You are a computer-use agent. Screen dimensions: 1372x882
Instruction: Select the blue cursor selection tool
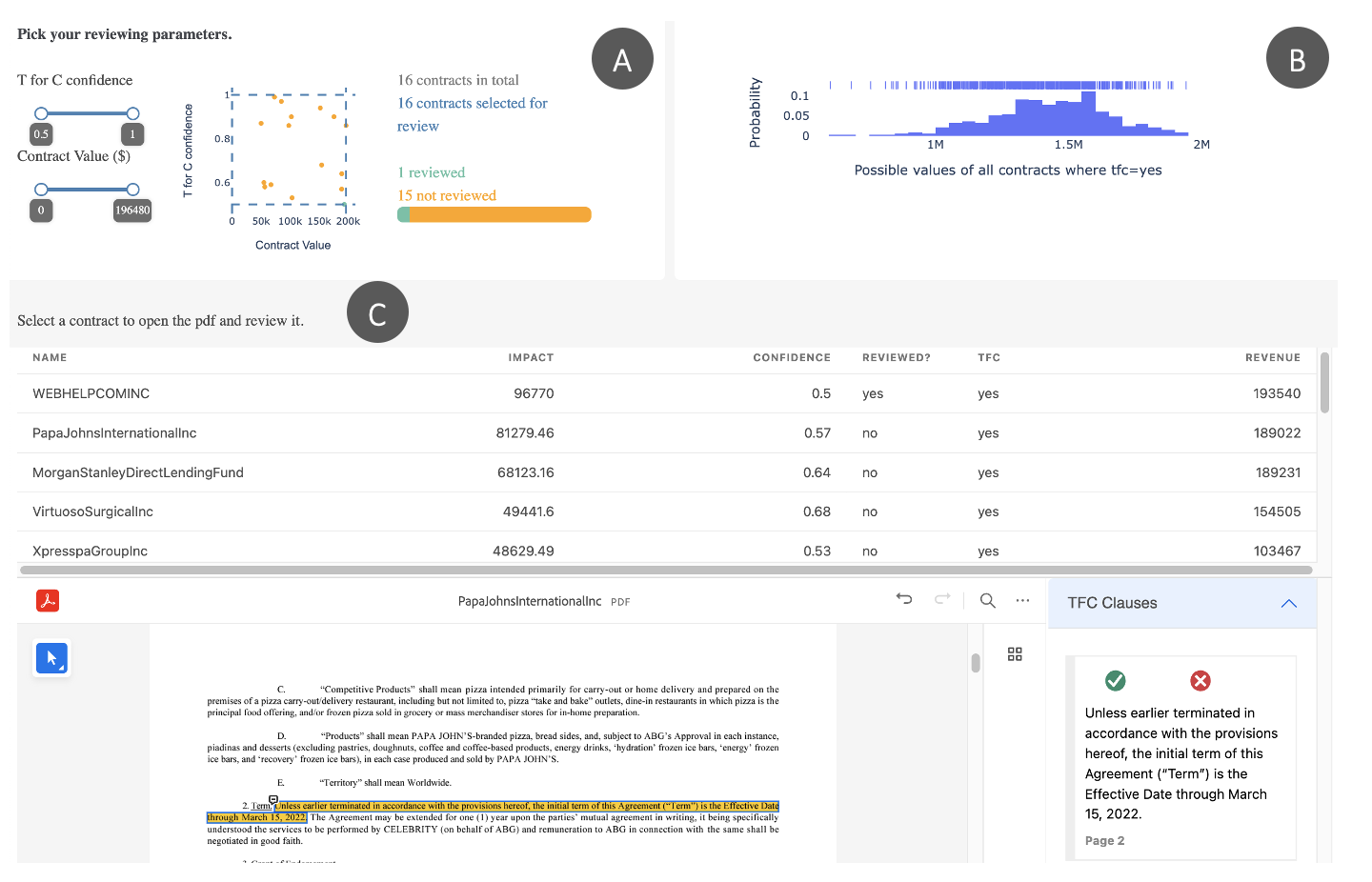pyautogui.click(x=51, y=658)
